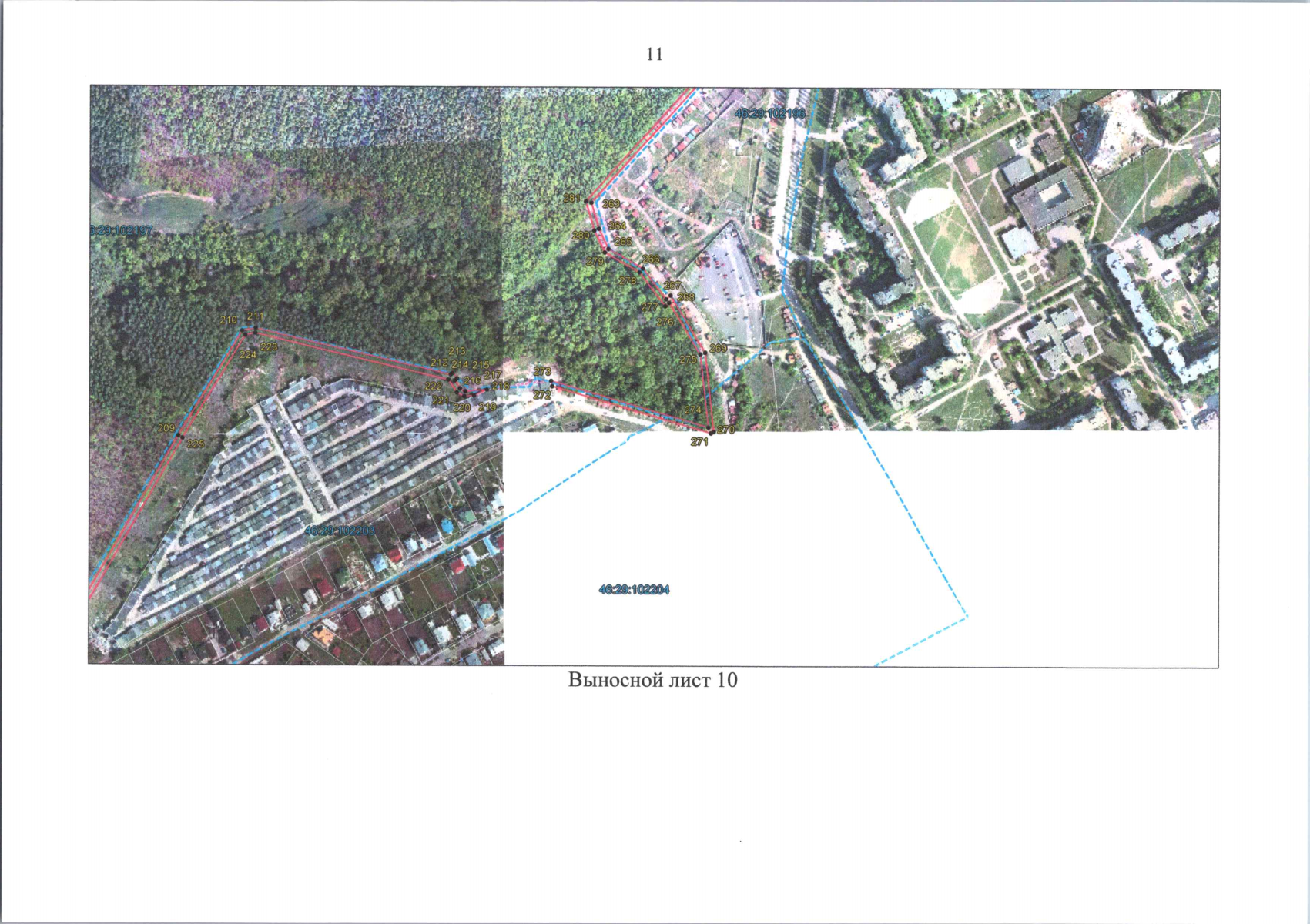Screen dimensions: 1310x924
Task: Click the page number 11
Action: coord(655,54)
